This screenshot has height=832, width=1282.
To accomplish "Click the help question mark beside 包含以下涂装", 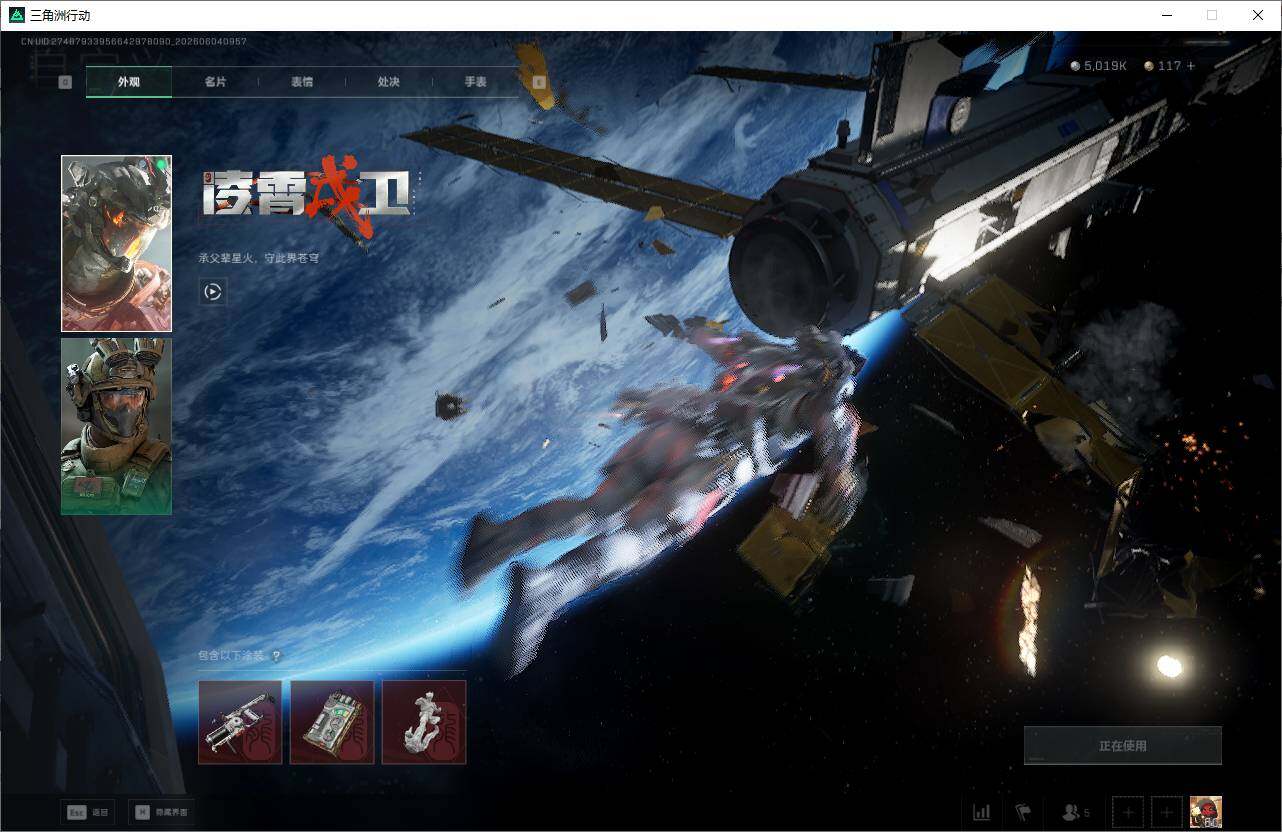I will click(276, 656).
